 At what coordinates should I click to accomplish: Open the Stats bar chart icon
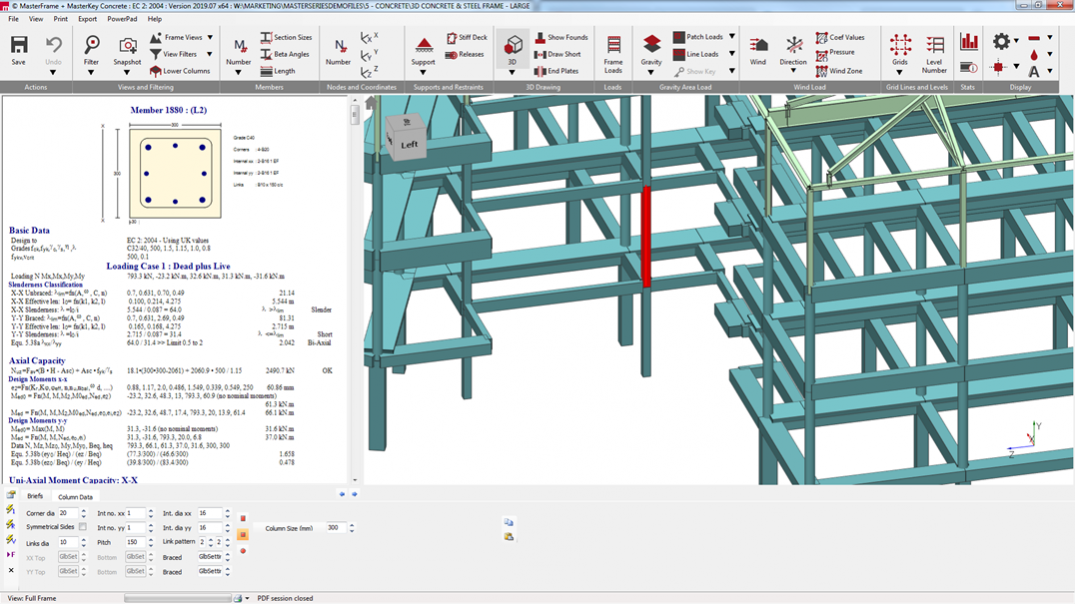pyautogui.click(x=969, y=42)
